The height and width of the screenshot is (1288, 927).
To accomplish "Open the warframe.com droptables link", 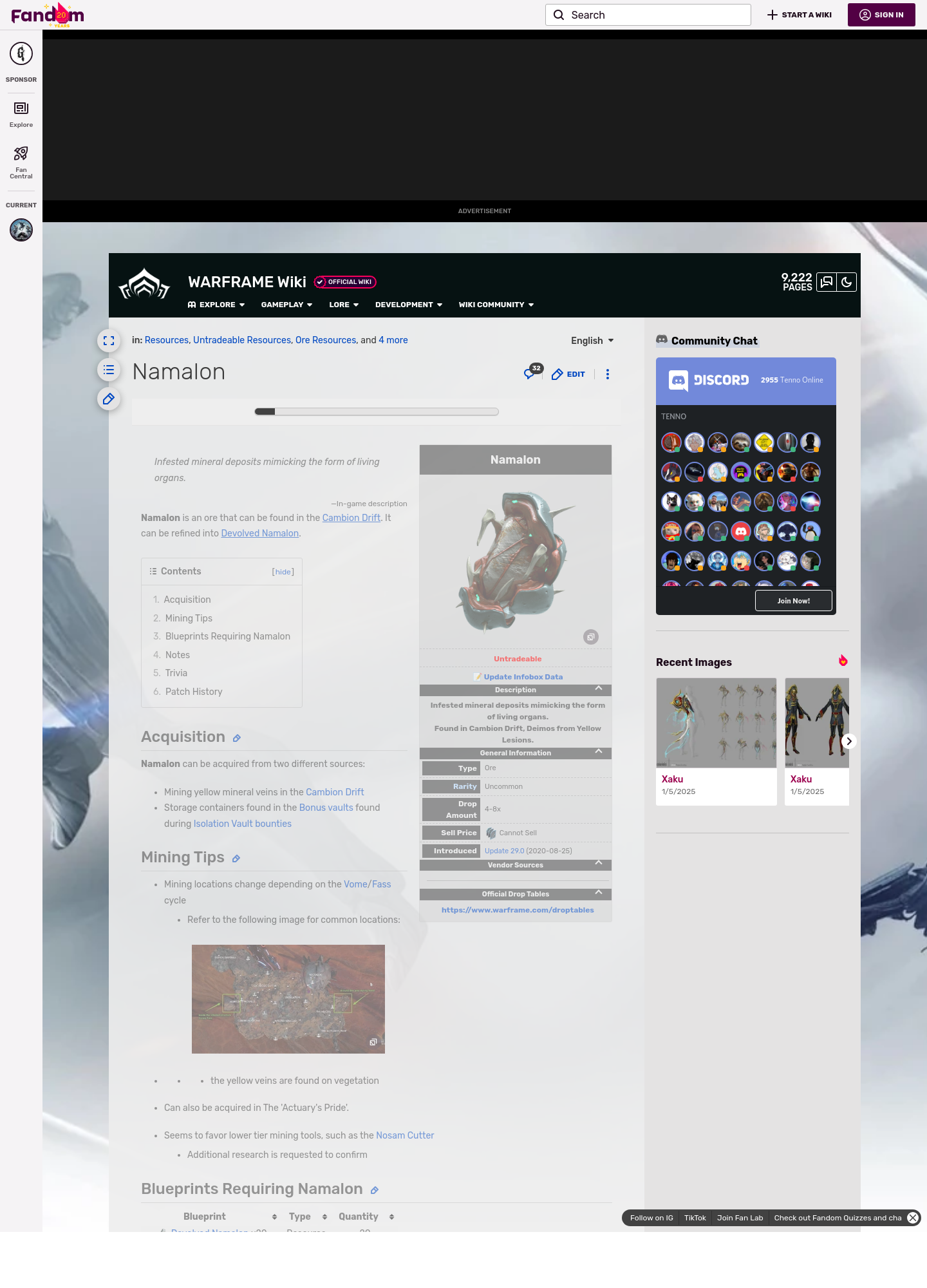I will point(518,910).
